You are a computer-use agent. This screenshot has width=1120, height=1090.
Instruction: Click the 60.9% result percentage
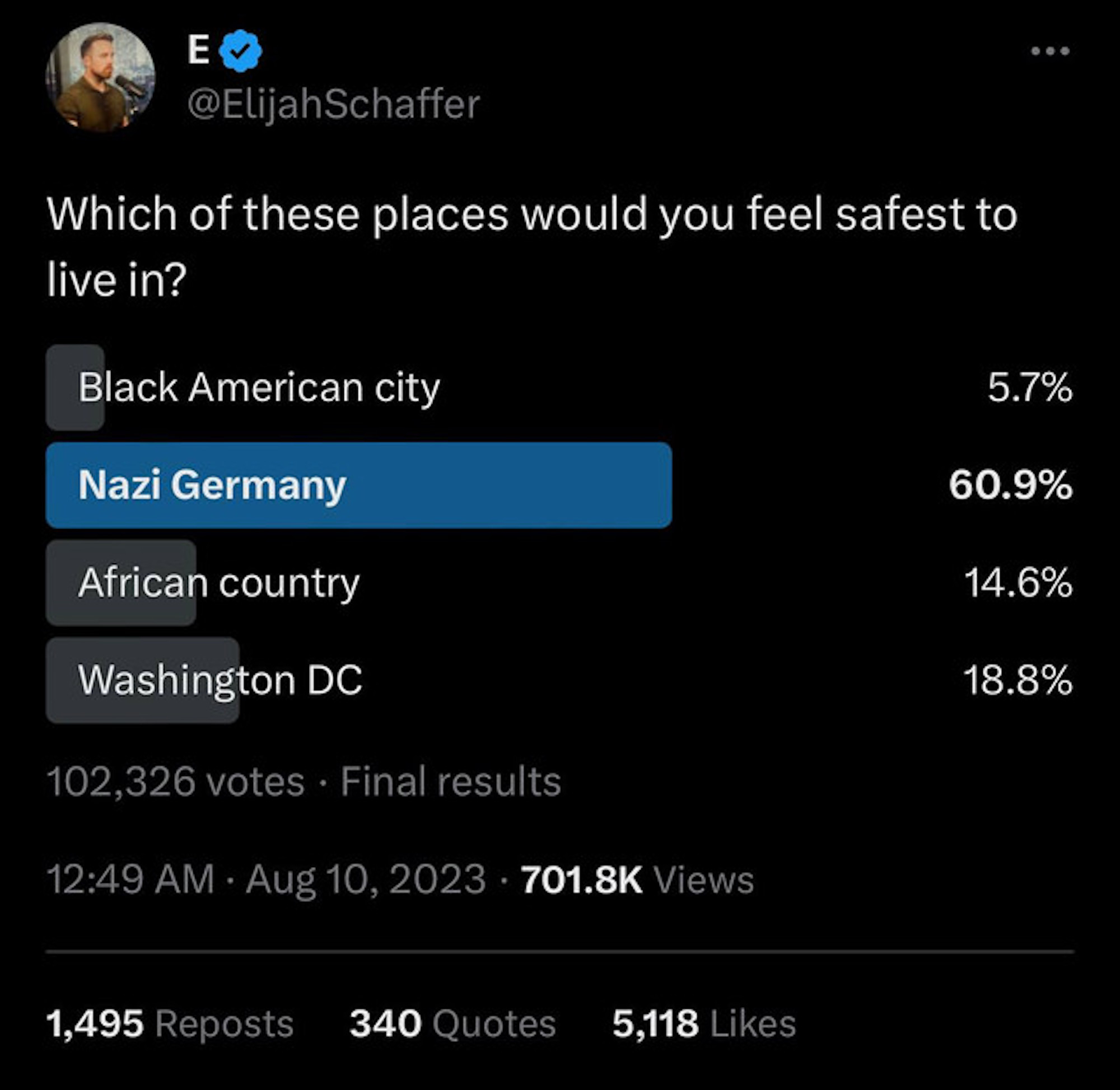point(1010,485)
